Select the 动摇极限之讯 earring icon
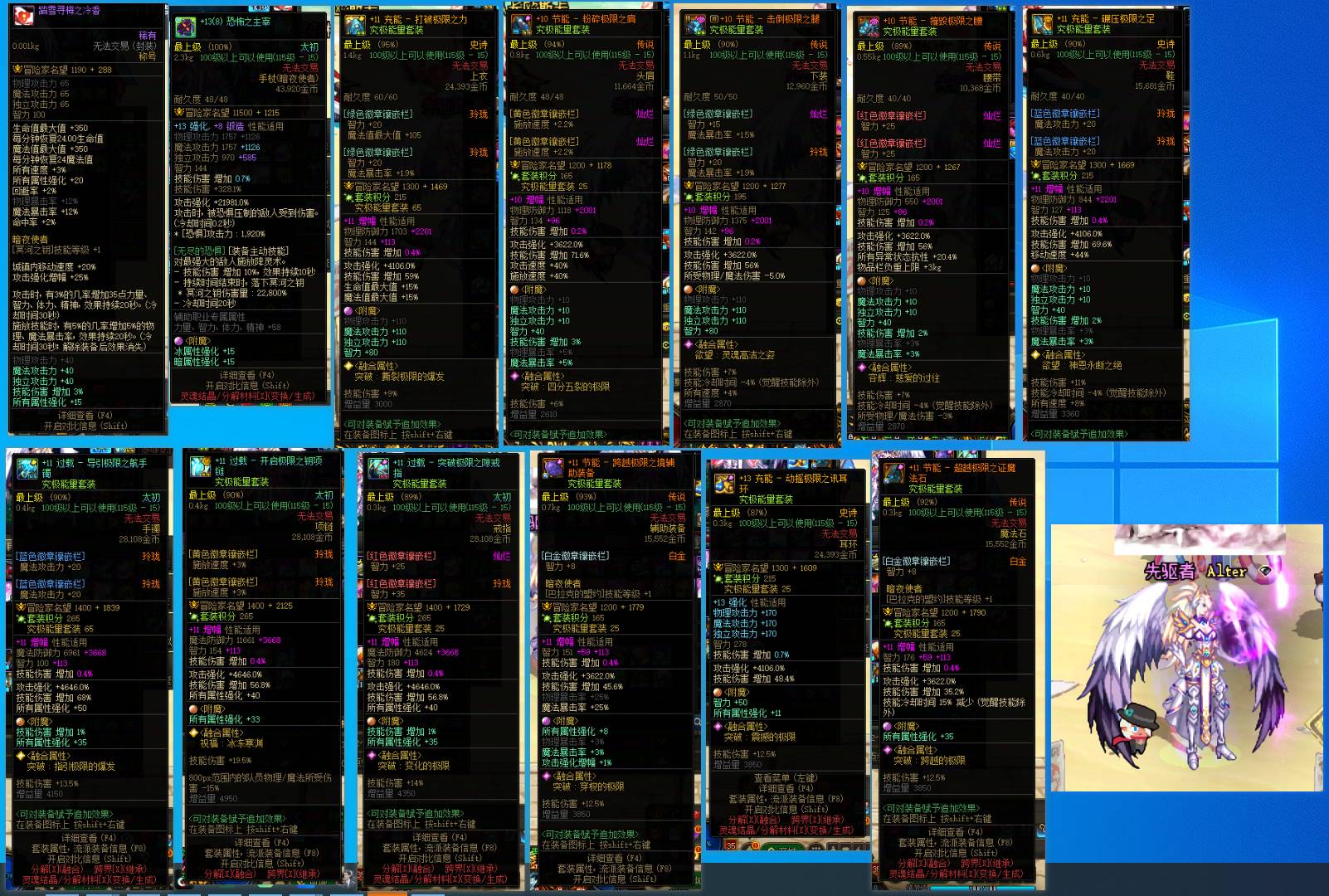1329x896 pixels. 724,484
